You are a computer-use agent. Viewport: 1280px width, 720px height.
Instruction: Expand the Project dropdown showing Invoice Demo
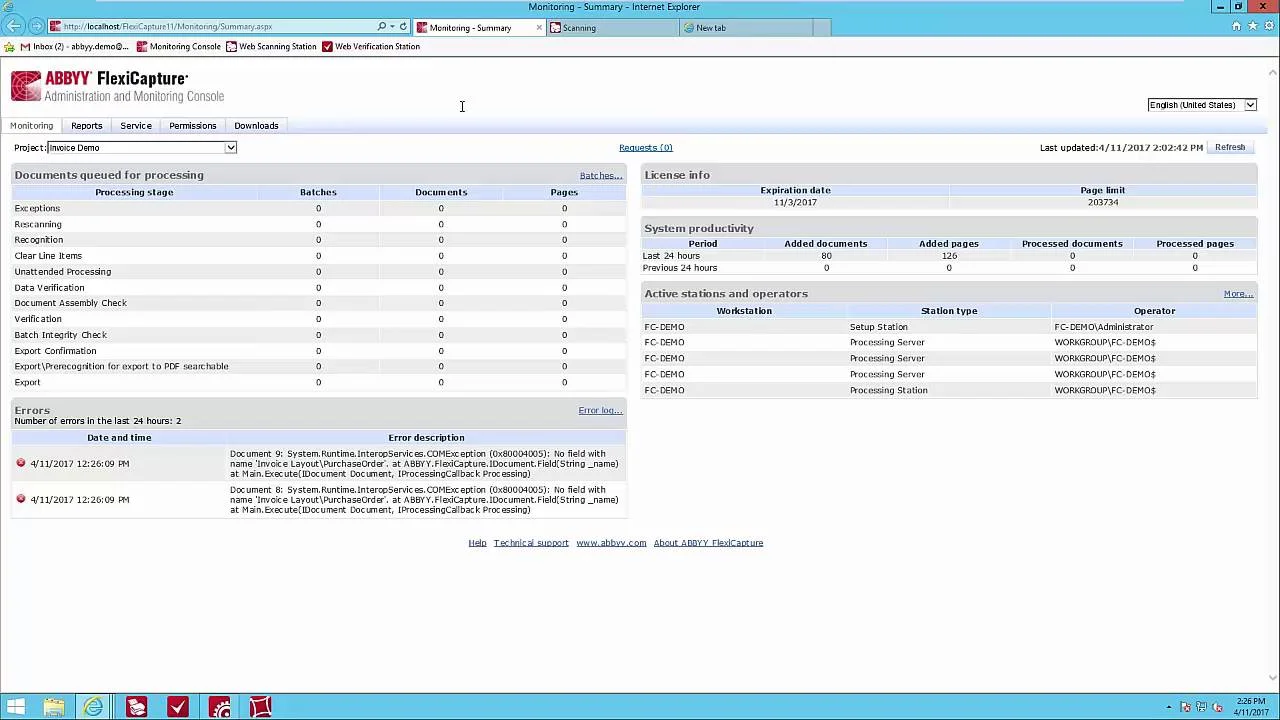[142, 148]
